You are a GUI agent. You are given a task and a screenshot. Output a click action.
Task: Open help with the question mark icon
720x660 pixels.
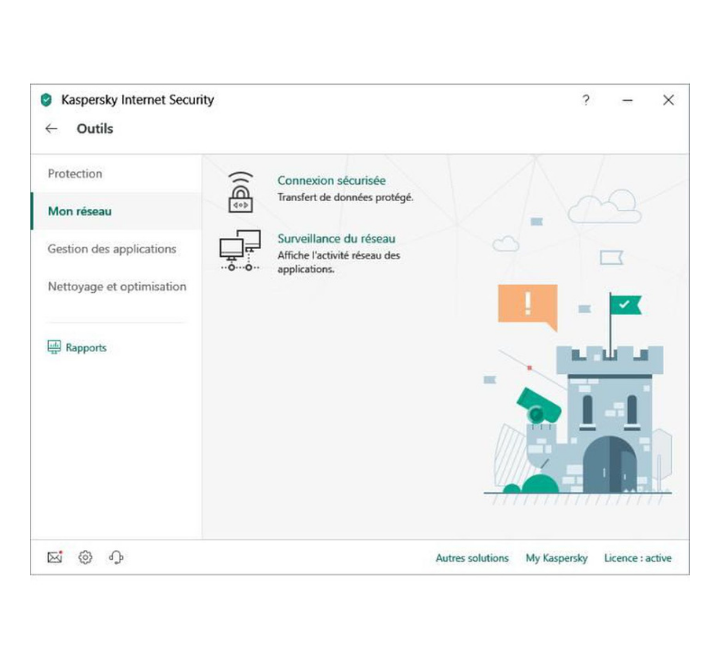click(x=586, y=100)
